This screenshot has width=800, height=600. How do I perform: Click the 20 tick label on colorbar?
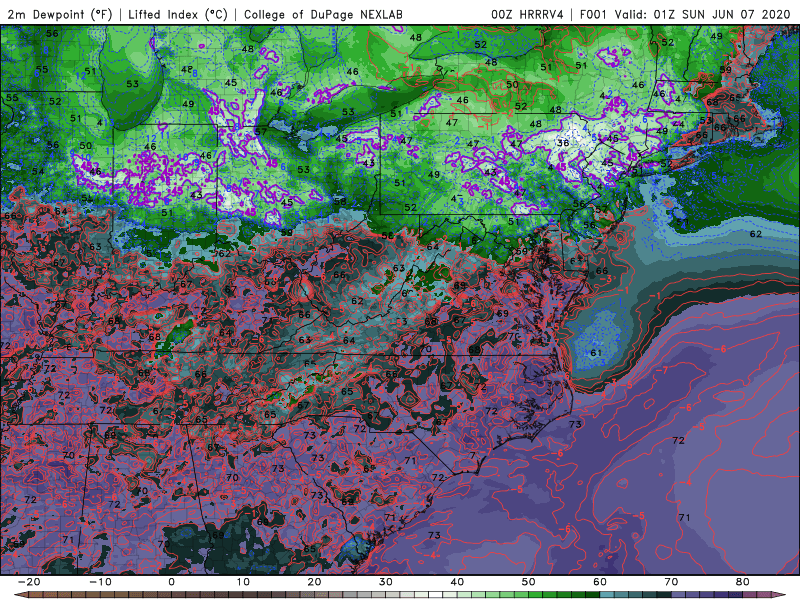tap(314, 582)
